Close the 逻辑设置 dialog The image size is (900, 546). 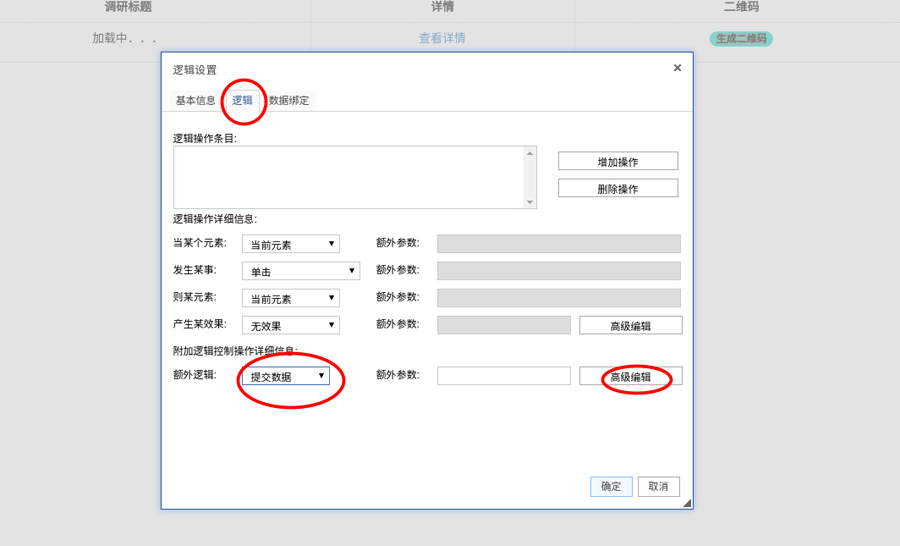point(677,68)
